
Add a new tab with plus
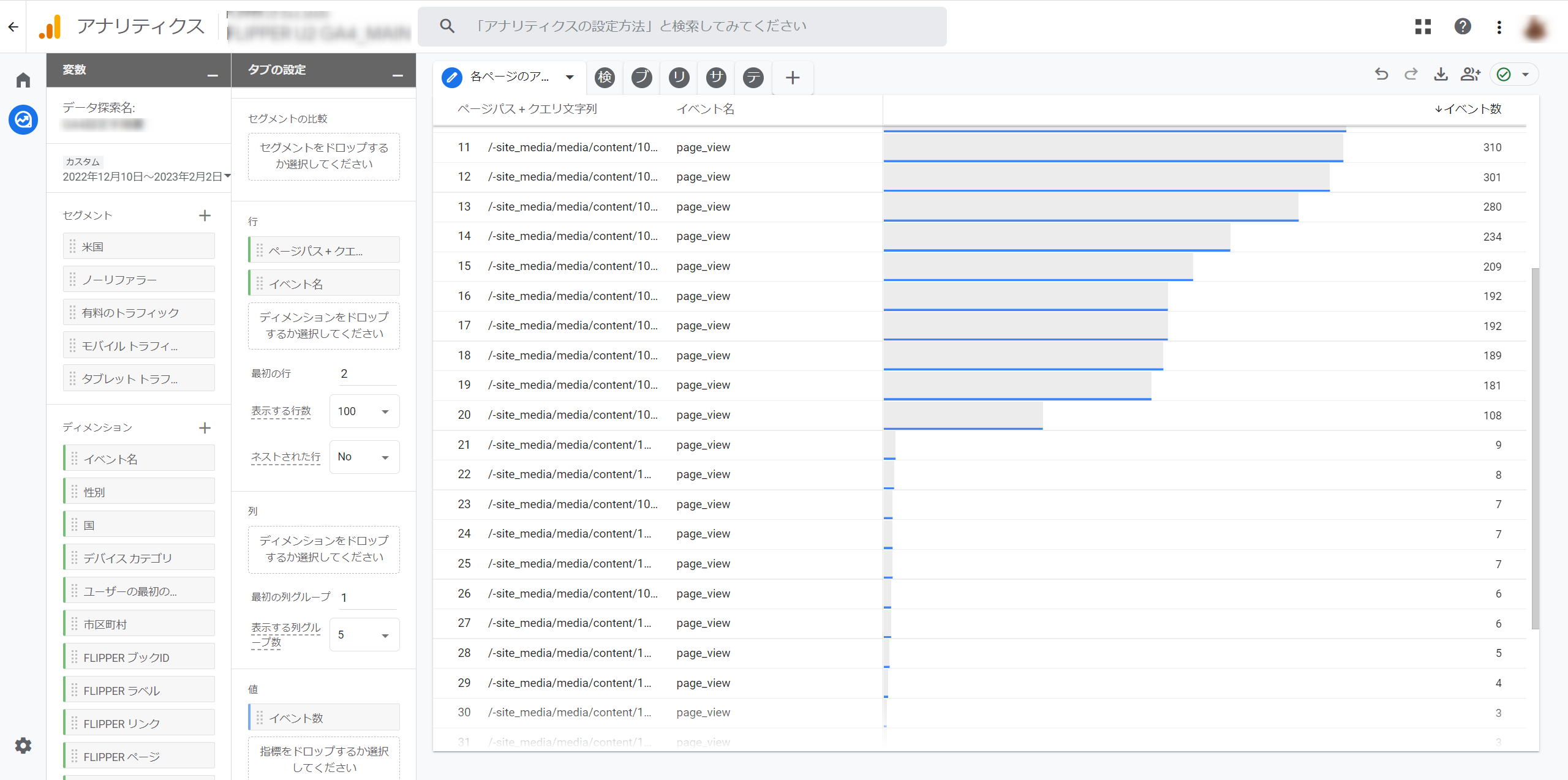793,78
